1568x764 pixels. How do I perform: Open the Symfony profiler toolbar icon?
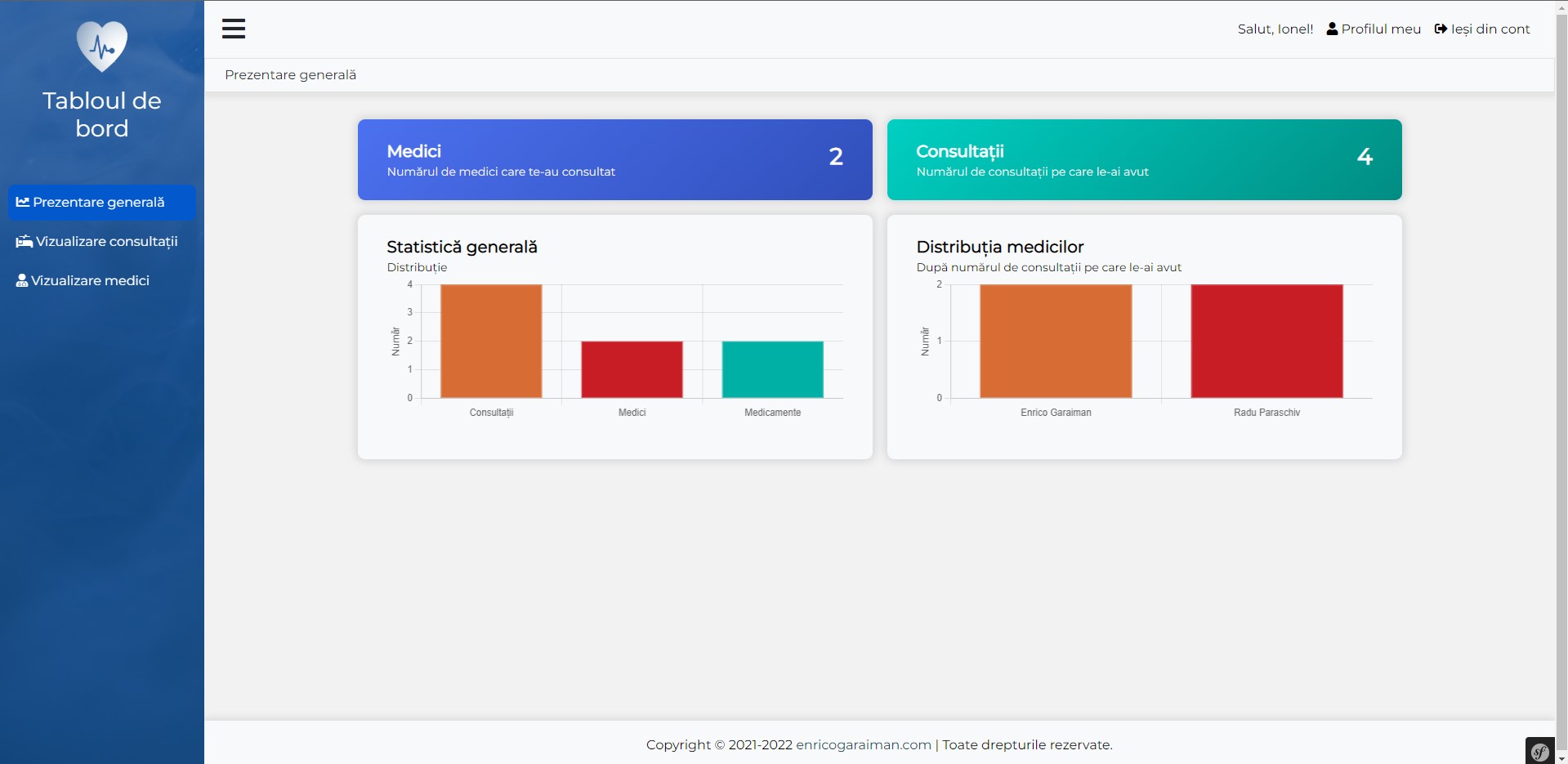point(1539,750)
